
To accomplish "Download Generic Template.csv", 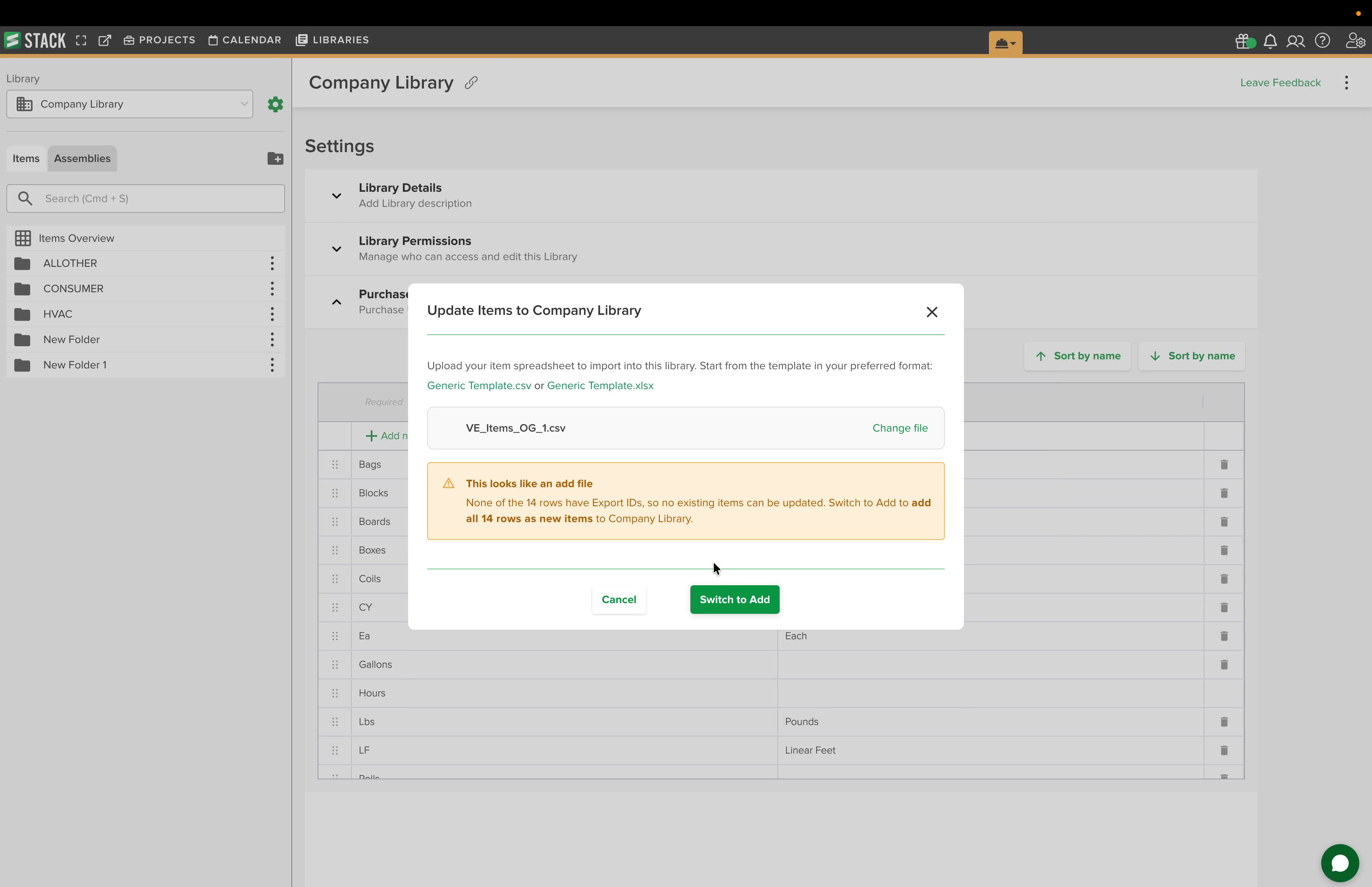I will [x=479, y=385].
